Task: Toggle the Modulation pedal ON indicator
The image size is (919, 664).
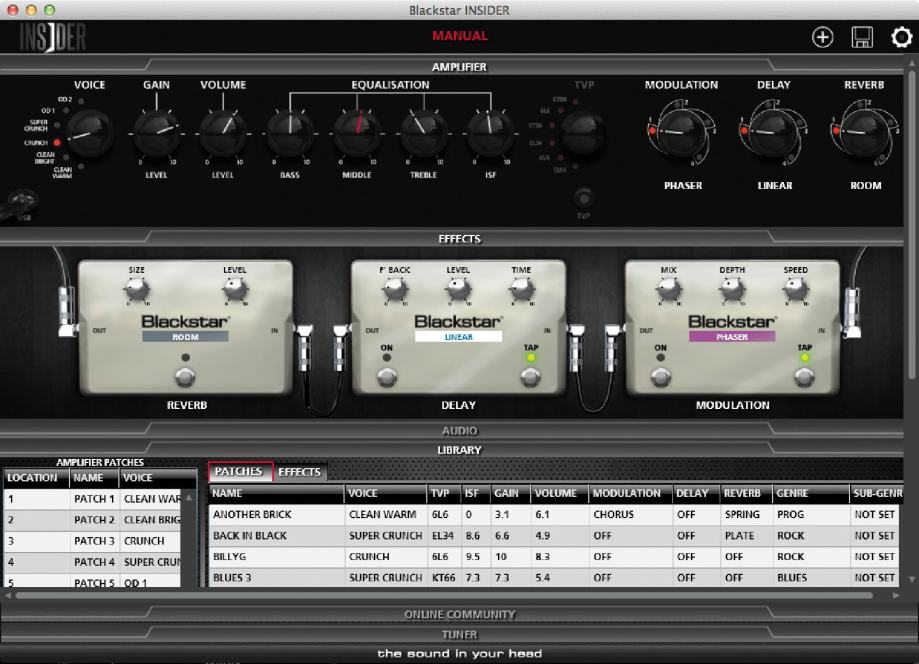Action: click(x=661, y=357)
